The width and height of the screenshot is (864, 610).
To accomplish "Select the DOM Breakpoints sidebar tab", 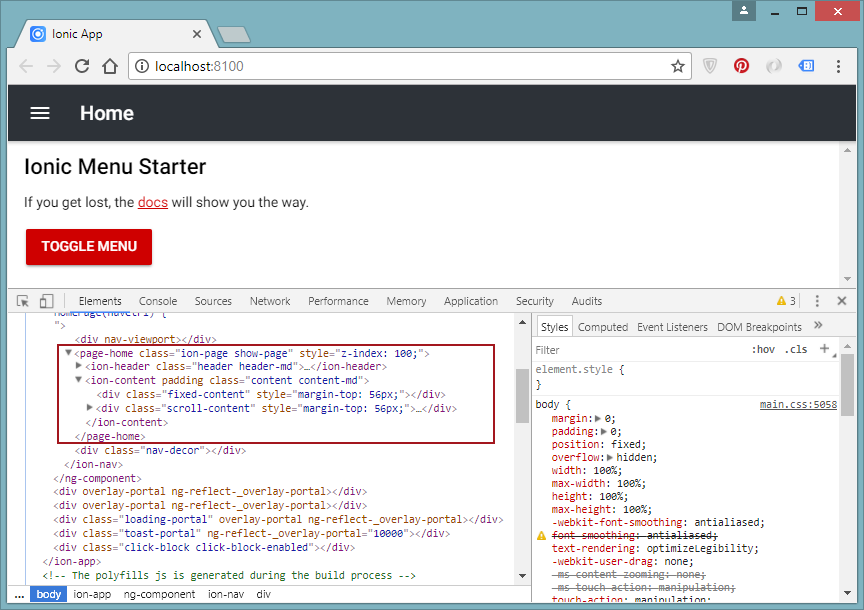I will pyautogui.click(x=759, y=327).
